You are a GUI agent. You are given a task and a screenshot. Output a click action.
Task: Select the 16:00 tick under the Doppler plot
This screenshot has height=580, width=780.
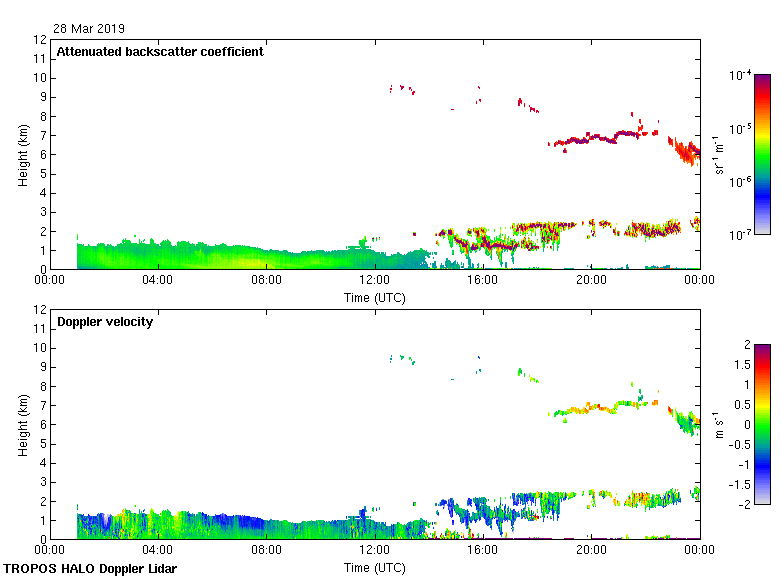[483, 550]
